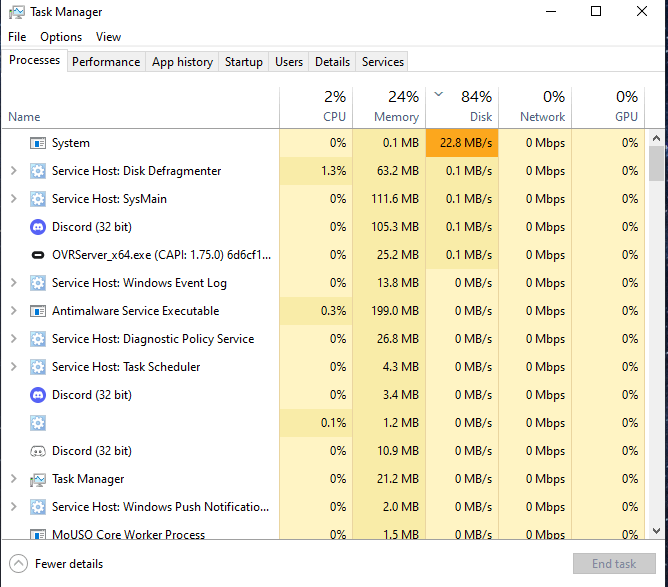Viewport: 668px width, 587px height.
Task: Click the 111.6 MB memory cell
Action: coord(389,199)
